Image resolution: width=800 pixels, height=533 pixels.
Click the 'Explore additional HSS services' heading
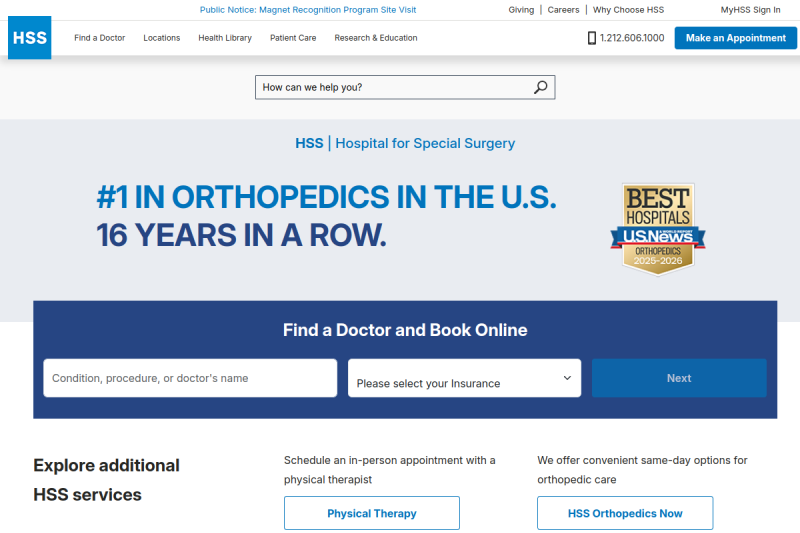coord(107,480)
